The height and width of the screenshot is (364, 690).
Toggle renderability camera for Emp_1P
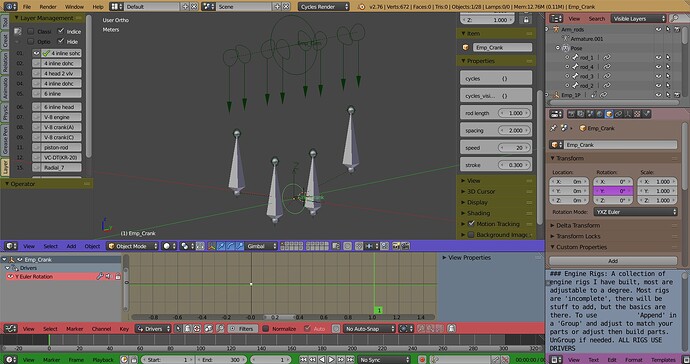click(676, 95)
